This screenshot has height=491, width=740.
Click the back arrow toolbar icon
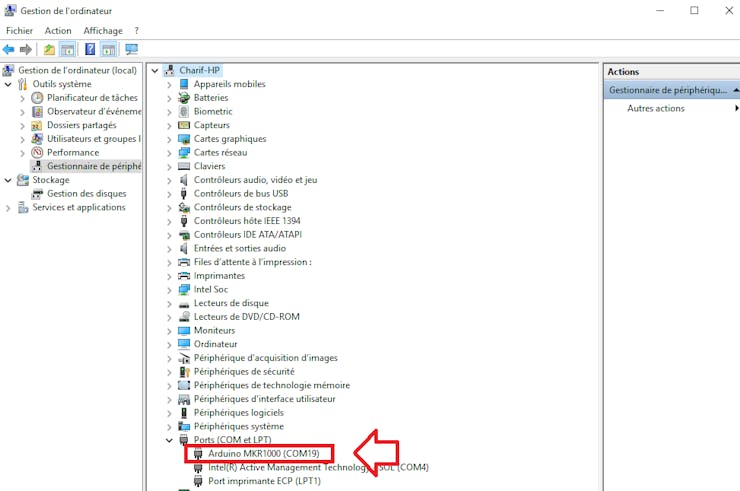pyautogui.click(x=8, y=49)
